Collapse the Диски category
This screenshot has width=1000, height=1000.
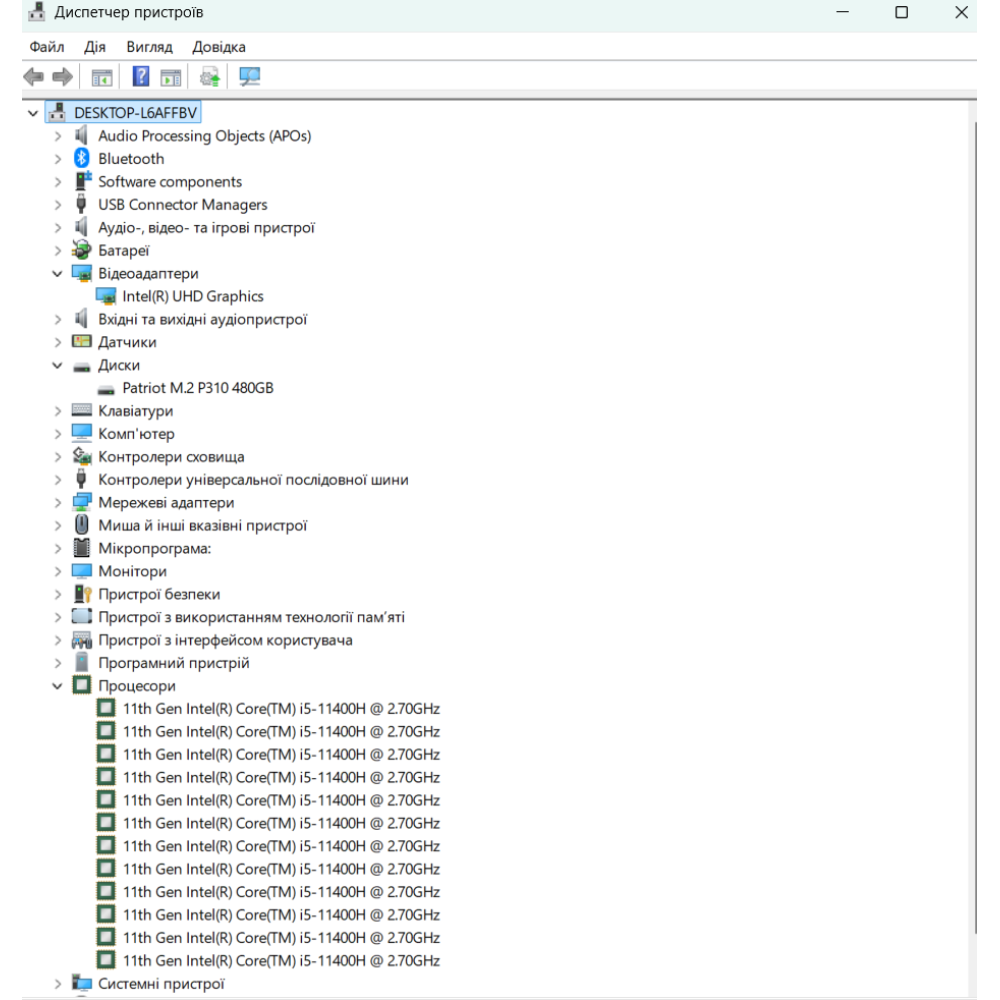click(58, 366)
